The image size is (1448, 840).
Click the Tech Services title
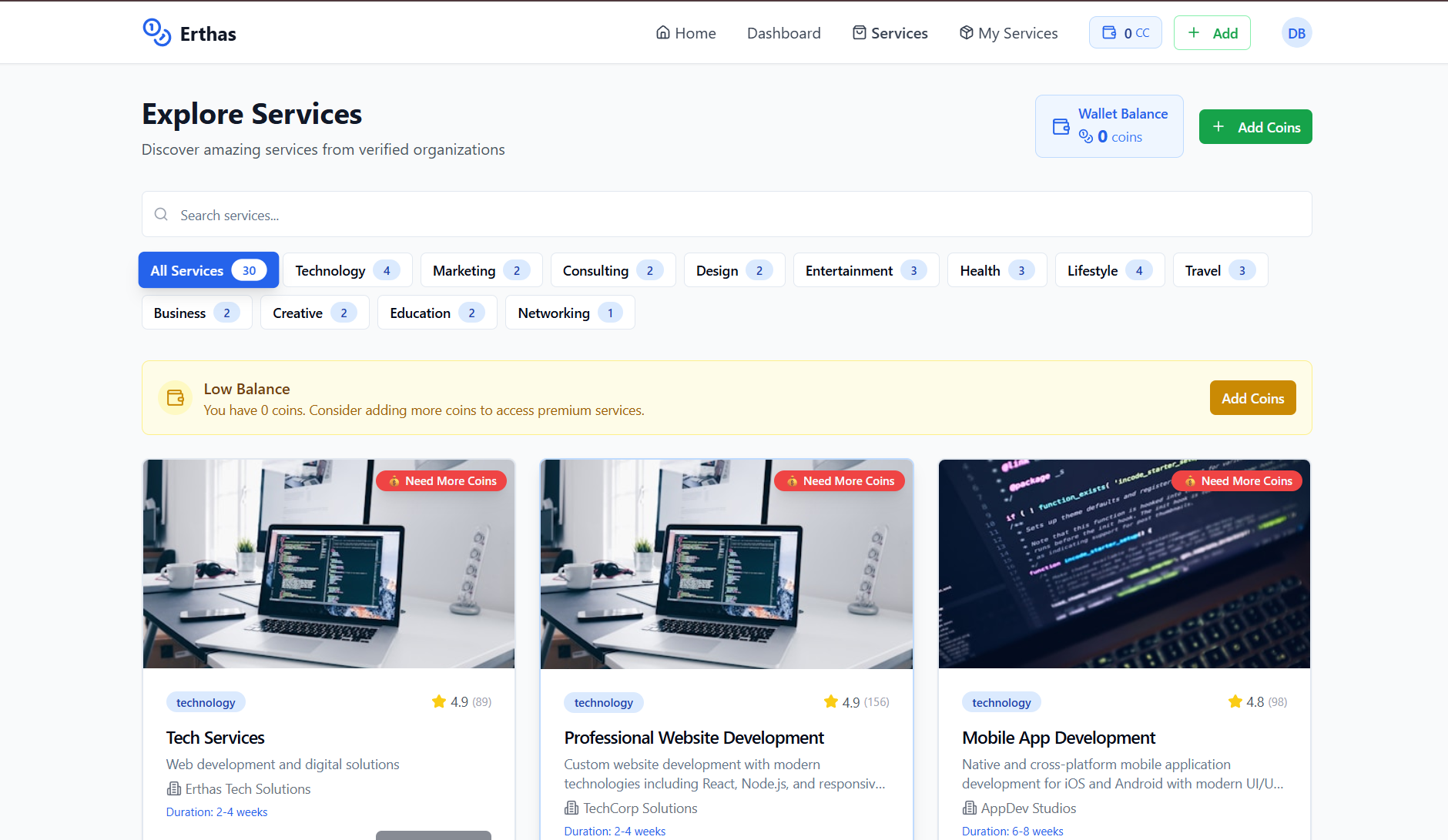point(215,738)
